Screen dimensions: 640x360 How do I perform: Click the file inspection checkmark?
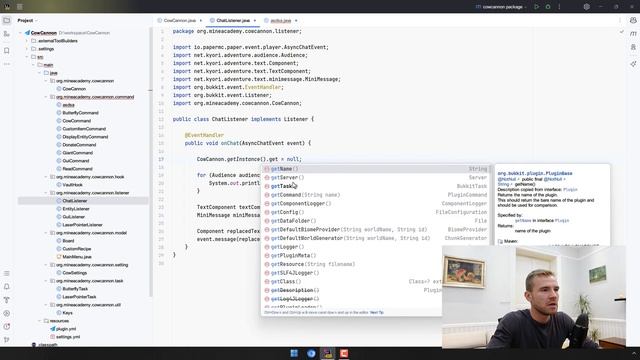pyautogui.click(x=622, y=31)
